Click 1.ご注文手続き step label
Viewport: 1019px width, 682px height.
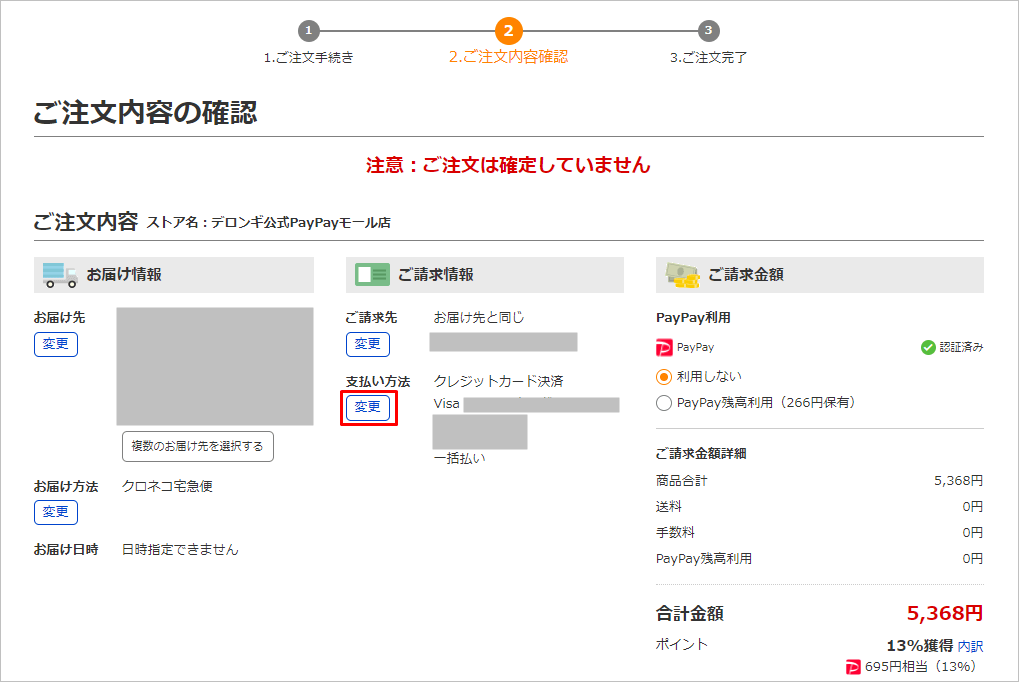pyautogui.click(x=309, y=58)
